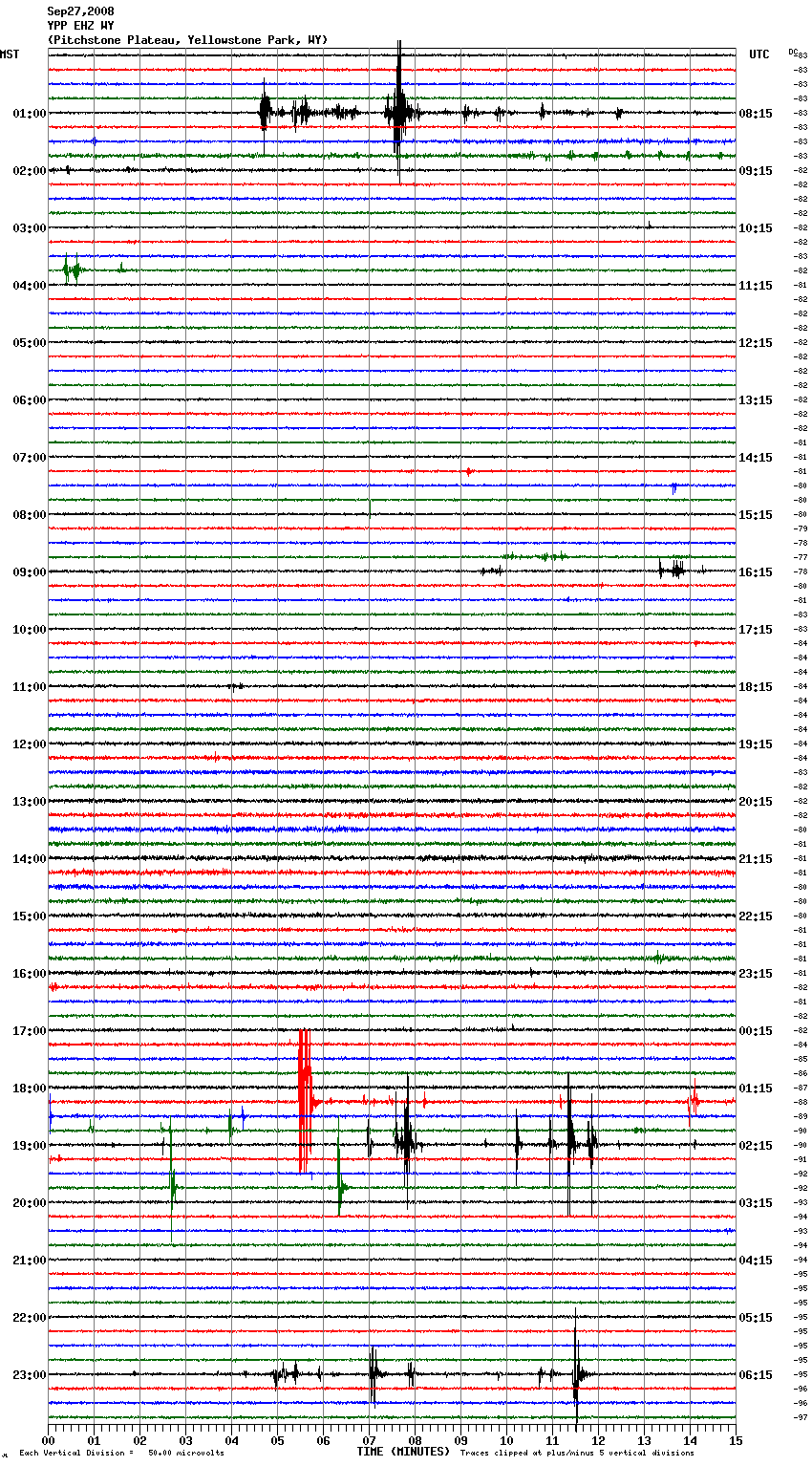Click the 17:00 MST time label
The height and width of the screenshot is (1466, 812).
pyautogui.click(x=30, y=1031)
